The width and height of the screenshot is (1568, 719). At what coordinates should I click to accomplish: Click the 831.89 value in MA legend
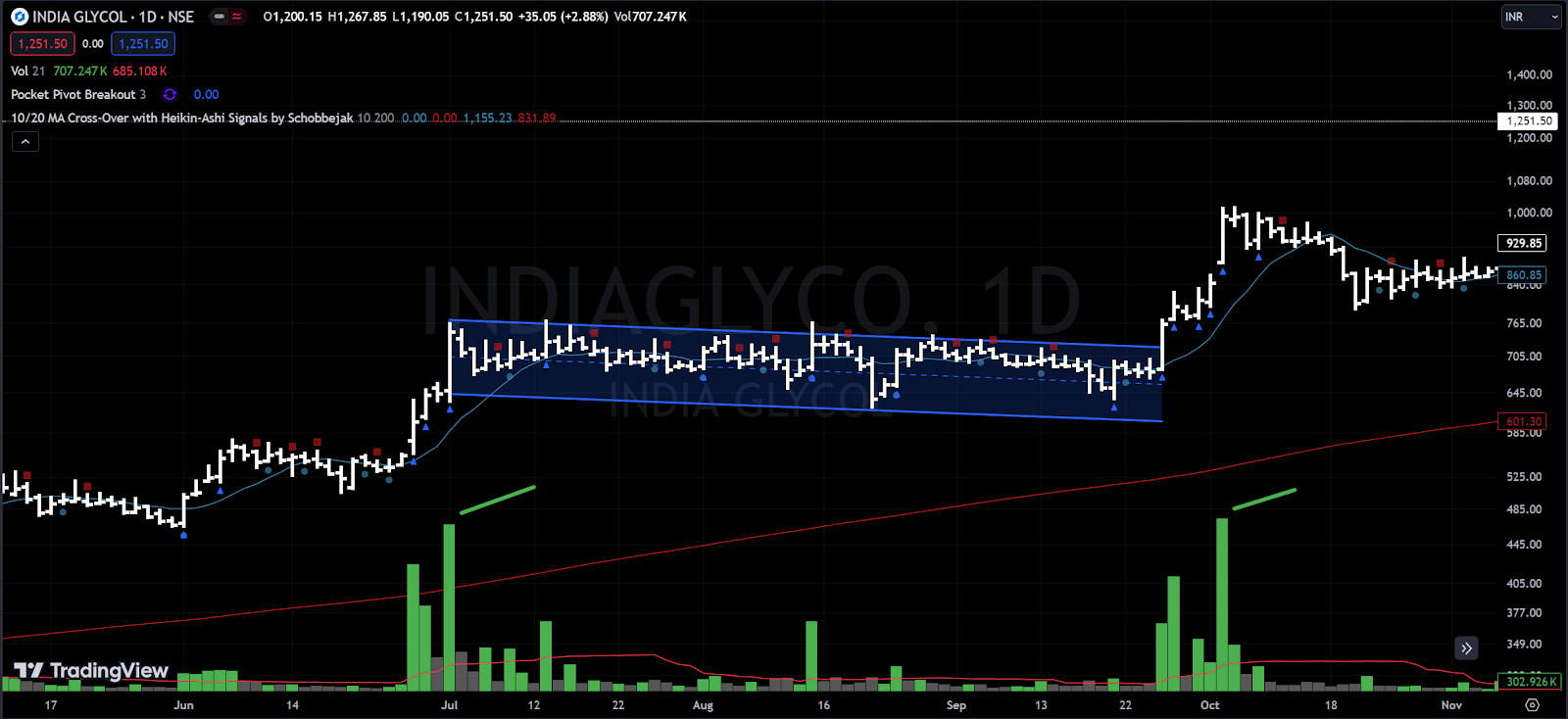(537, 118)
